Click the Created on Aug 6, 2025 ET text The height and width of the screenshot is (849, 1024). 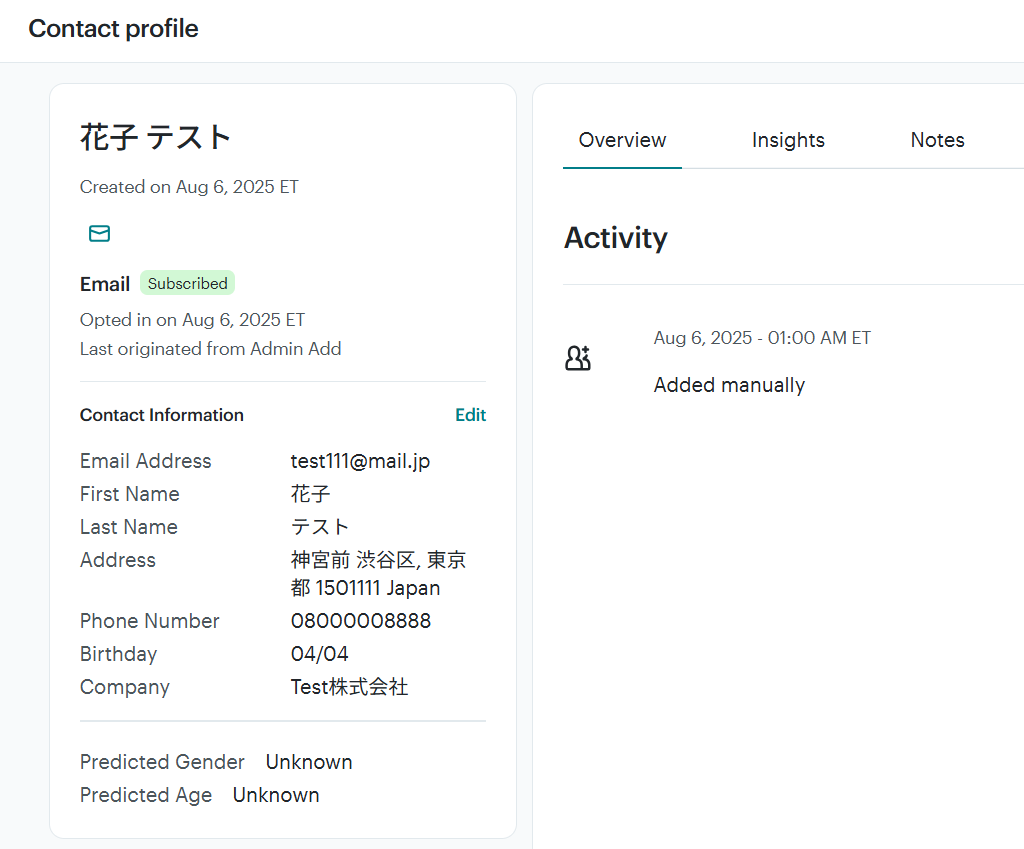(x=189, y=187)
